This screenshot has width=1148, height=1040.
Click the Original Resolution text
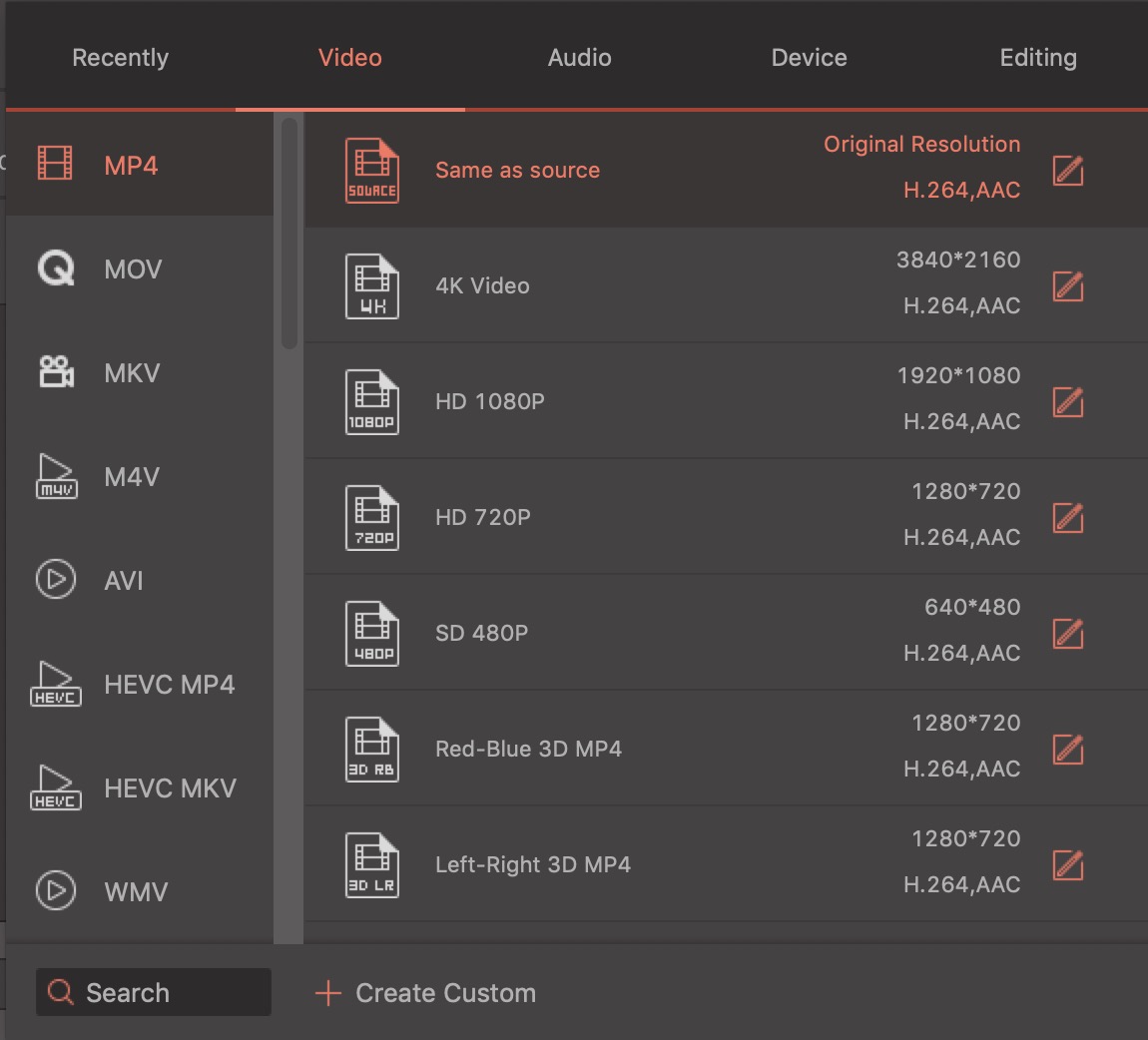[921, 144]
